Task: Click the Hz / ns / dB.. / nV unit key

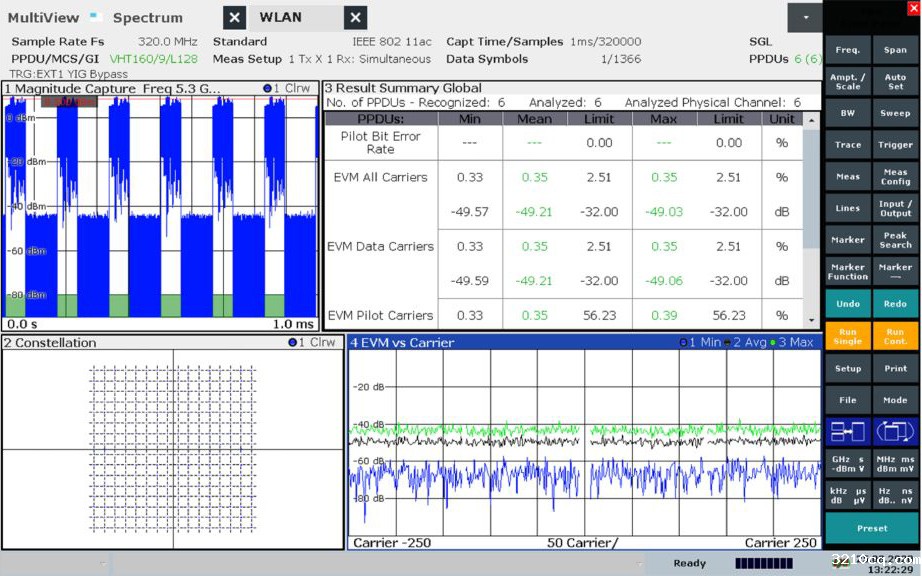Action: 895,495
